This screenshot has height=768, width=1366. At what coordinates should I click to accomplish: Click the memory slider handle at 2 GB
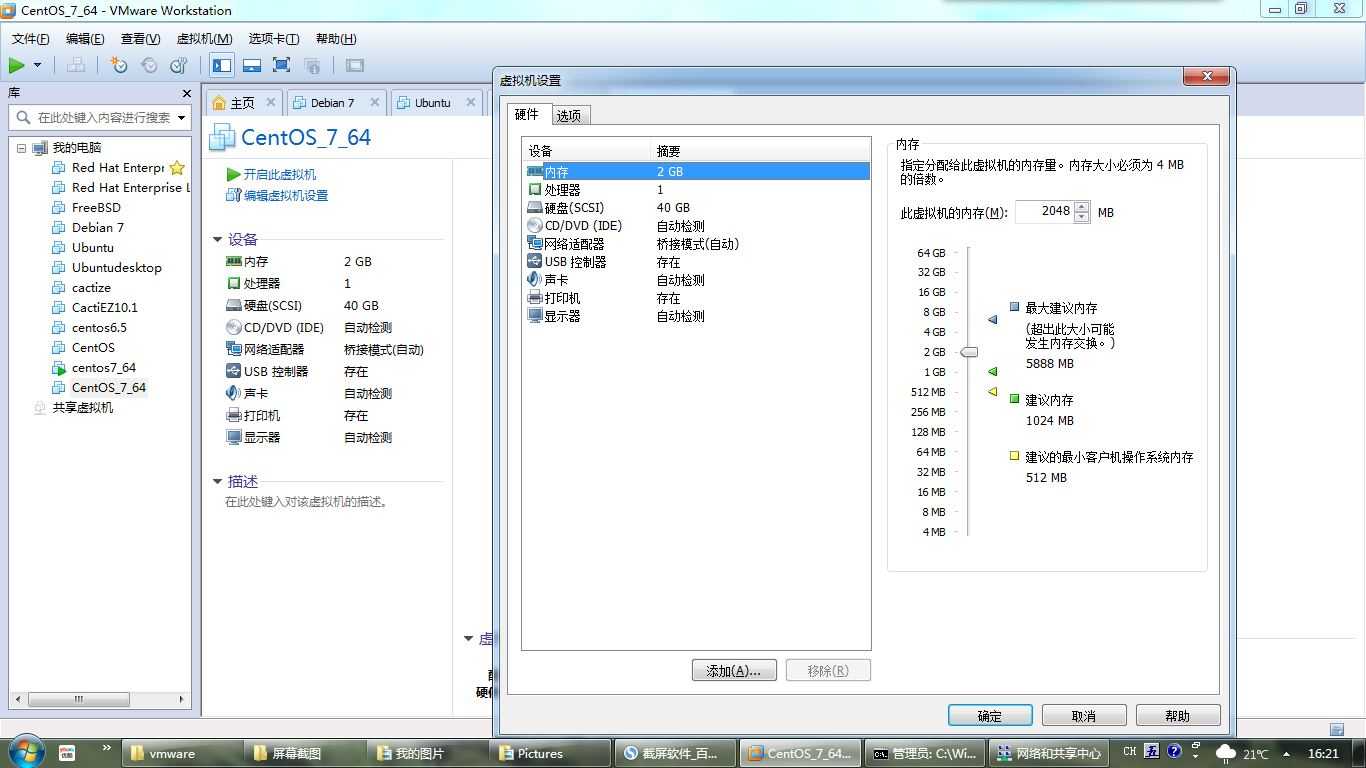click(969, 352)
